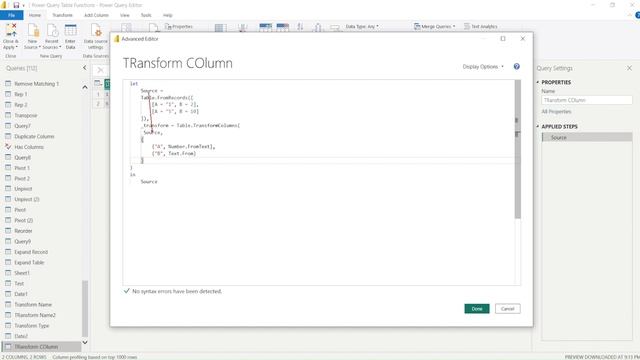The height and width of the screenshot is (360, 640).
Task: Switch to the Transform ribbon tab
Action: (62, 15)
